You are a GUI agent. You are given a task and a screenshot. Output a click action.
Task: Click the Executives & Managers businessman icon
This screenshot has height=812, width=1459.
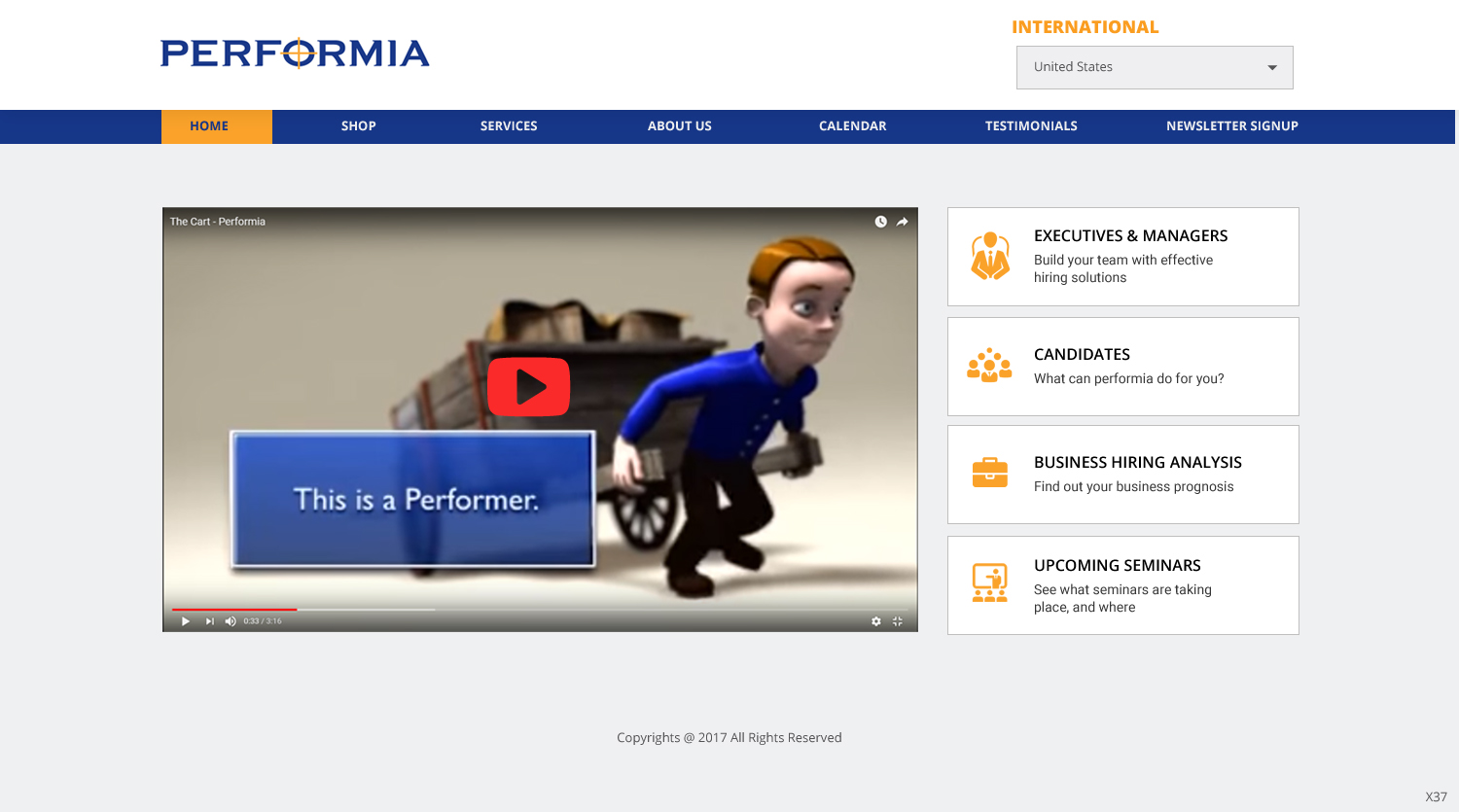click(x=990, y=256)
